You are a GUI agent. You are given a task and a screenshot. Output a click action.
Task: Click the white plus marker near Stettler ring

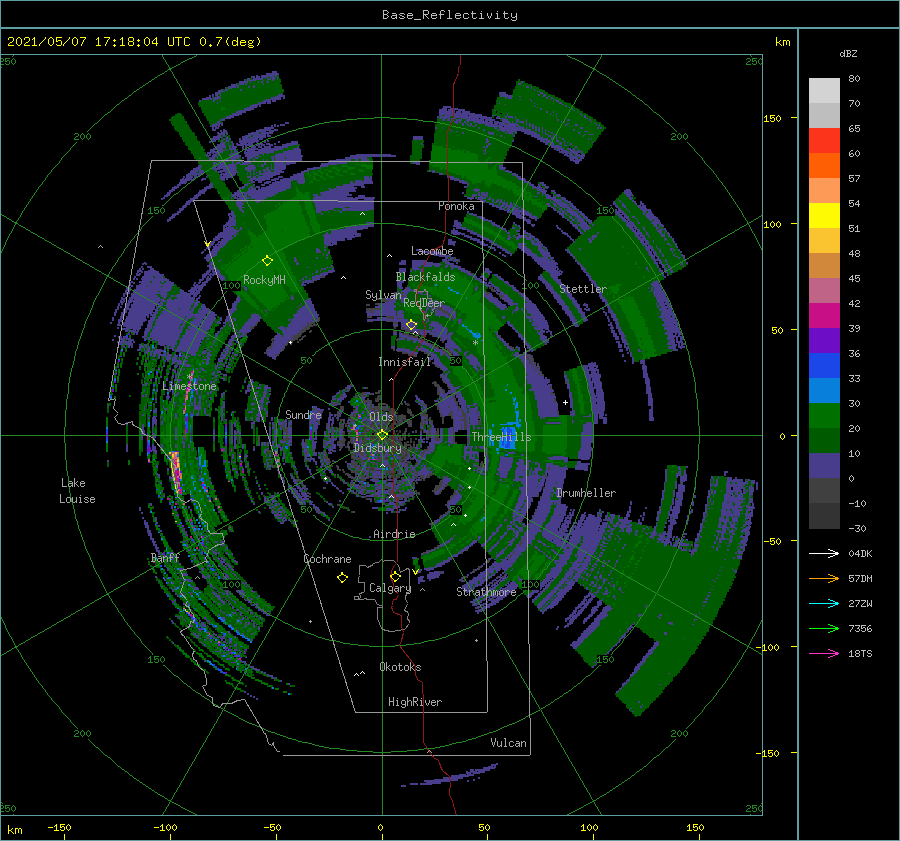pyautogui.click(x=565, y=402)
